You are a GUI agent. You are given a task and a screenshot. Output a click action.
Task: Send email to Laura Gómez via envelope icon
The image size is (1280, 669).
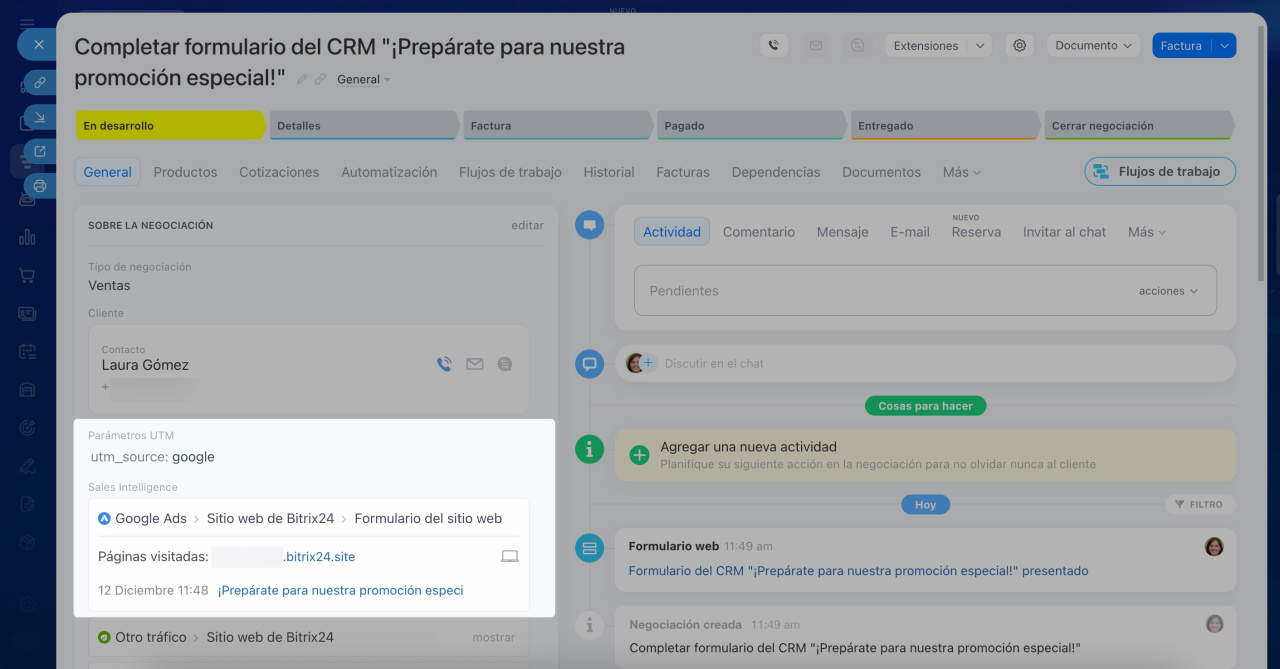[x=474, y=365]
